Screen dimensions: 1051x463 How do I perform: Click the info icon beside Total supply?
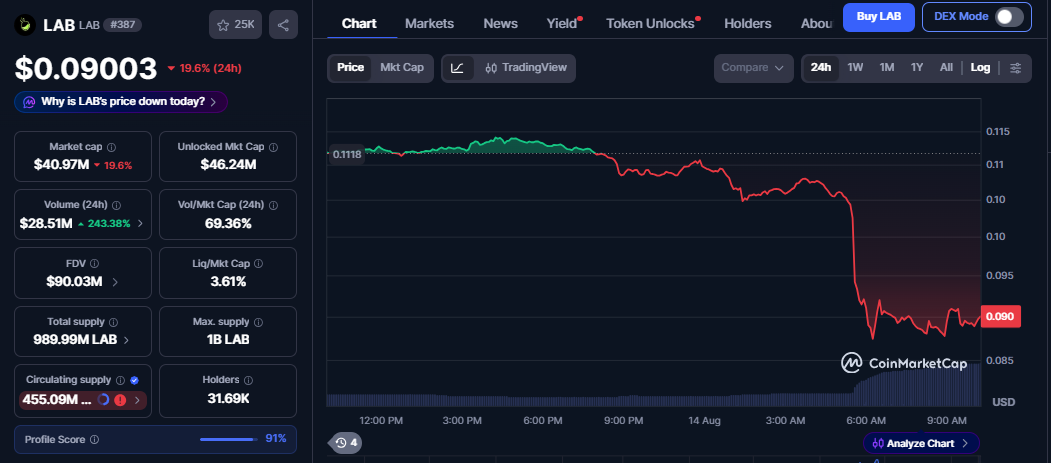click(x=113, y=322)
